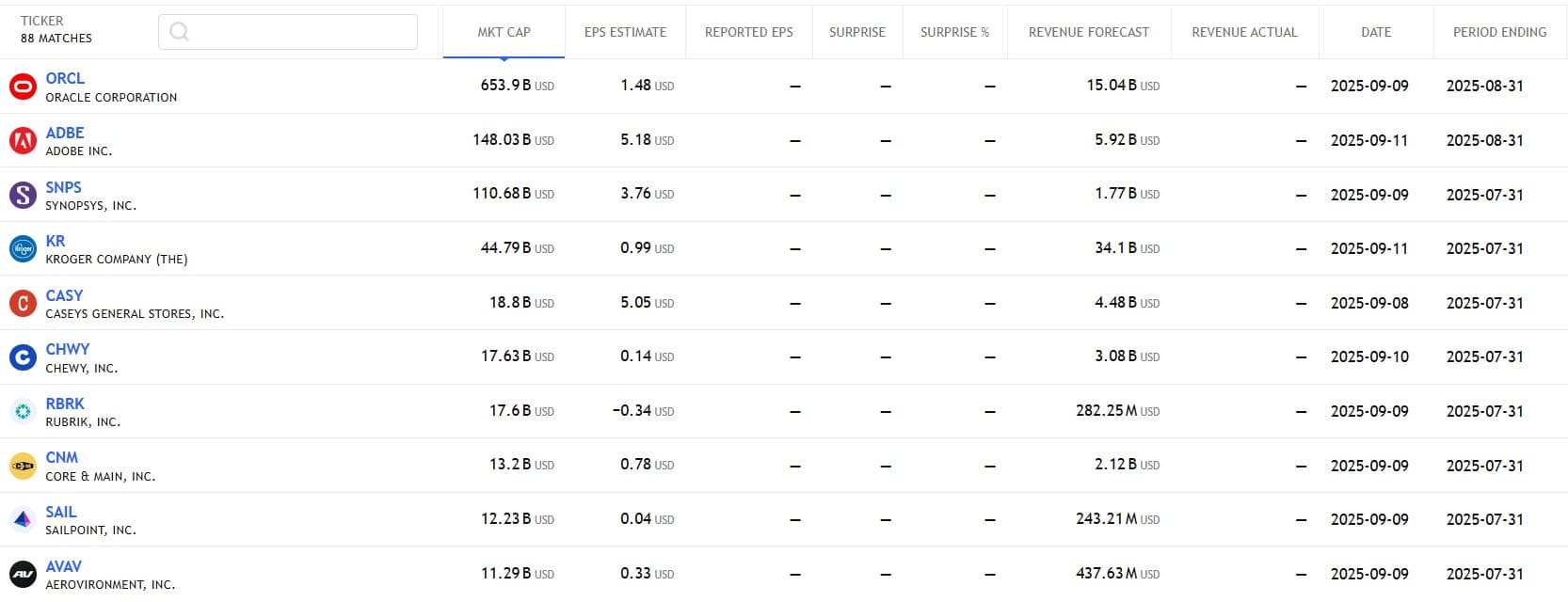
Task: Click Caseys earnings date 2025-09-08
Action: [x=1369, y=303]
